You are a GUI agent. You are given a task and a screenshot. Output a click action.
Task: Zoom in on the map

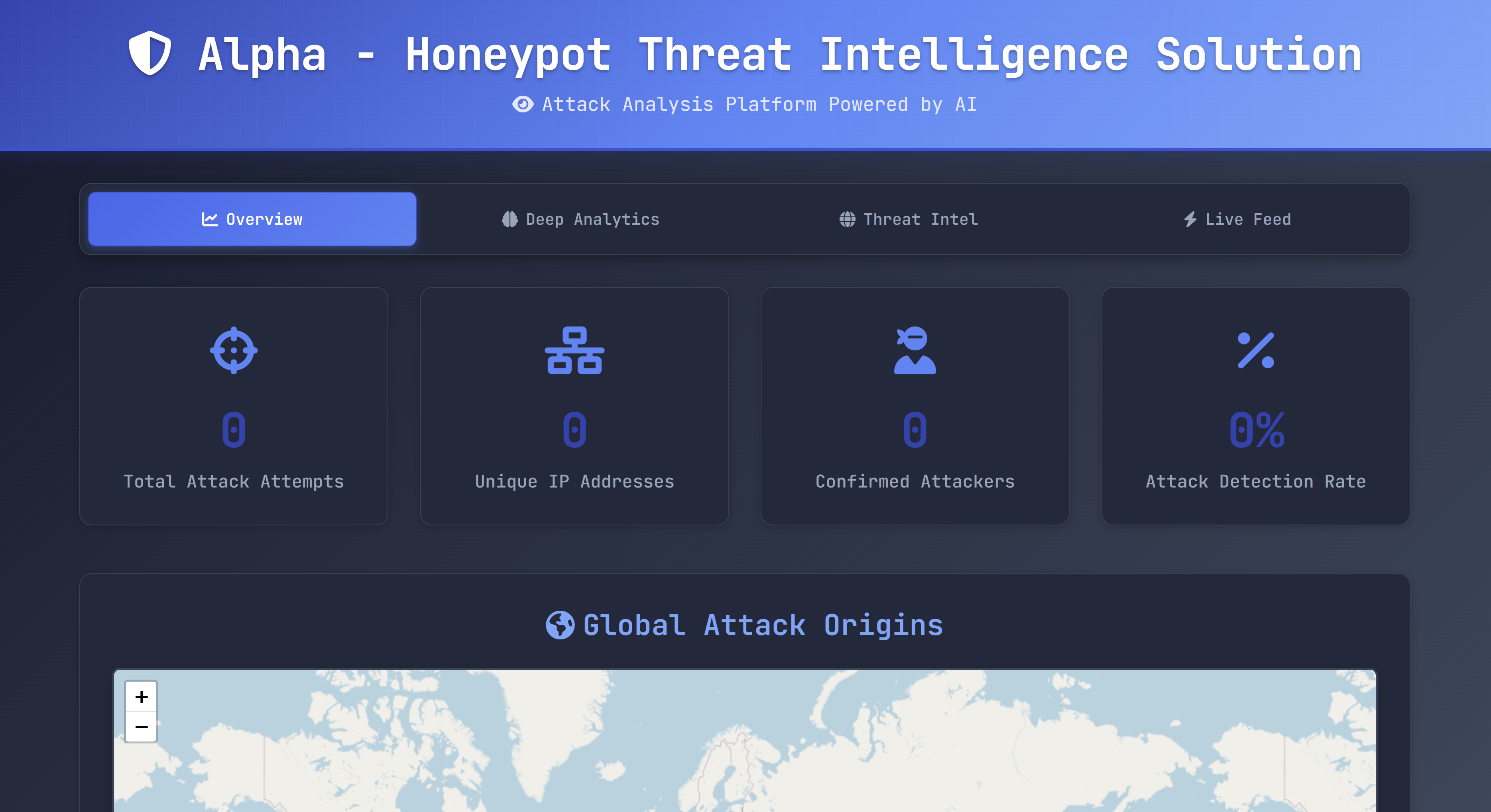click(x=141, y=696)
